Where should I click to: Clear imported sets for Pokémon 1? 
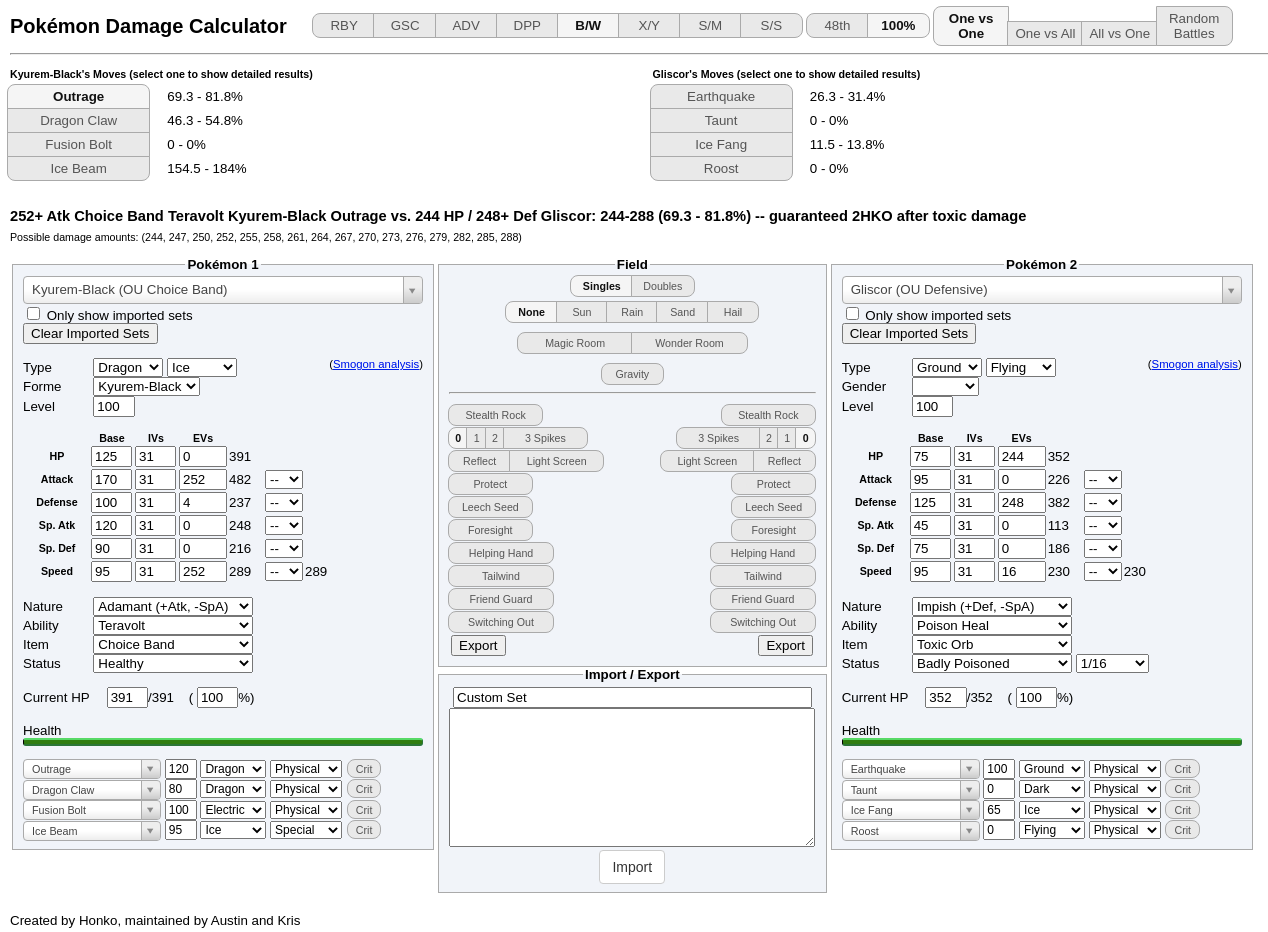90,333
